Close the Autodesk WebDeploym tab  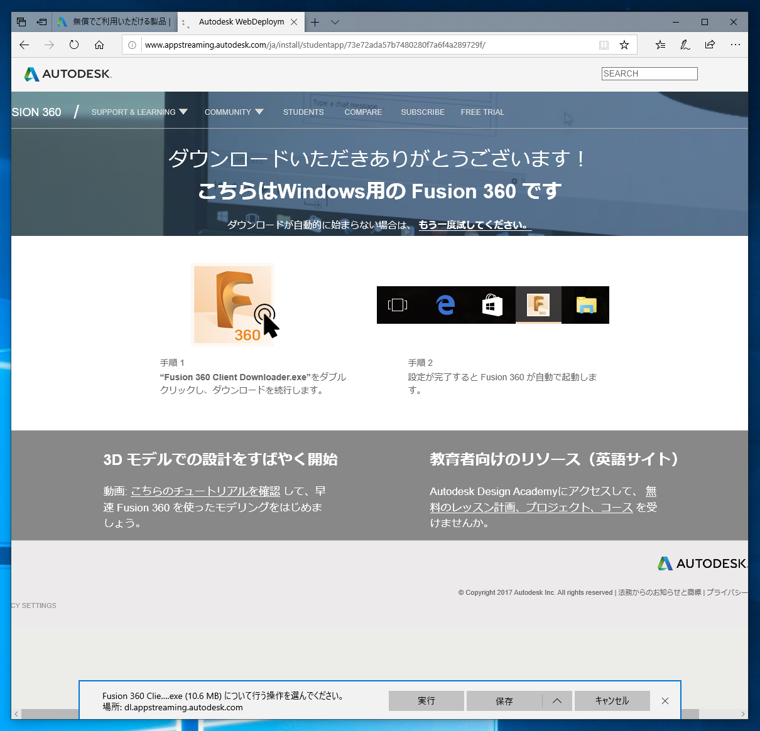click(294, 22)
